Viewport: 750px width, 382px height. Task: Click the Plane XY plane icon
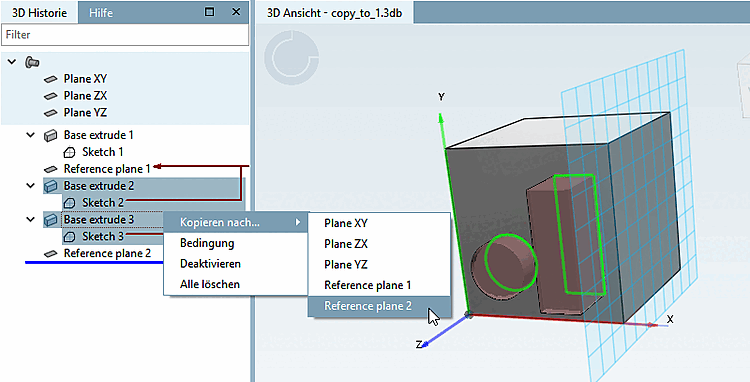coord(51,79)
